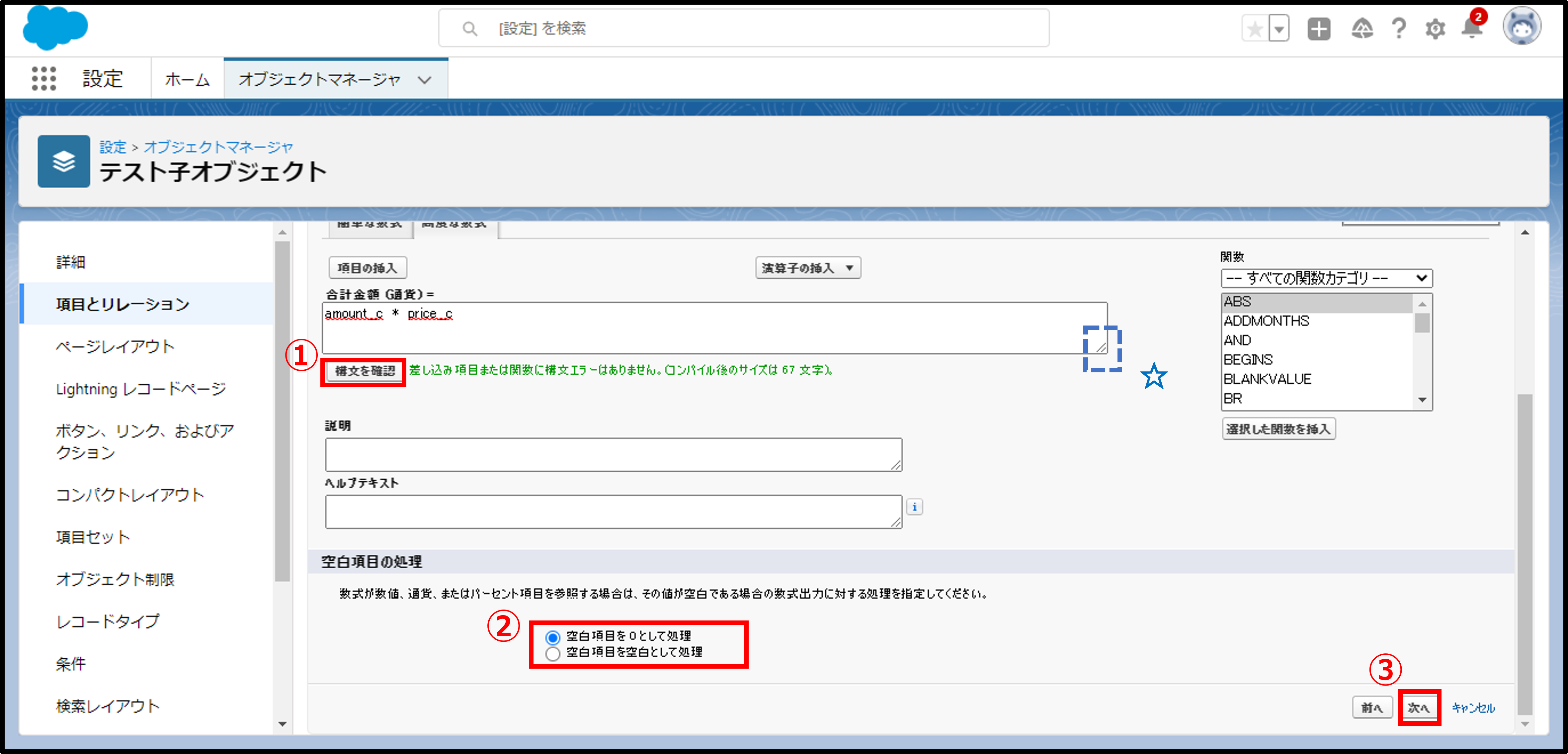
Task: Expand the 演算子の挿入 operator dropdown
Action: click(808, 268)
